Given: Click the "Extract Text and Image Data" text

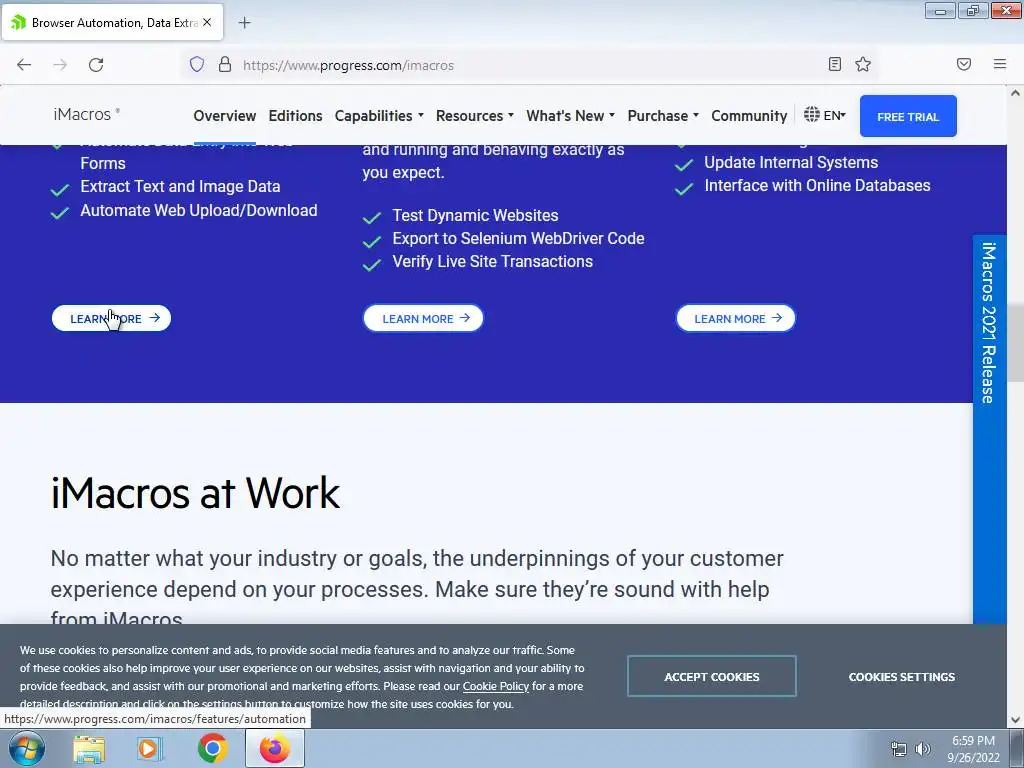Looking at the screenshot, I should coord(180,186).
